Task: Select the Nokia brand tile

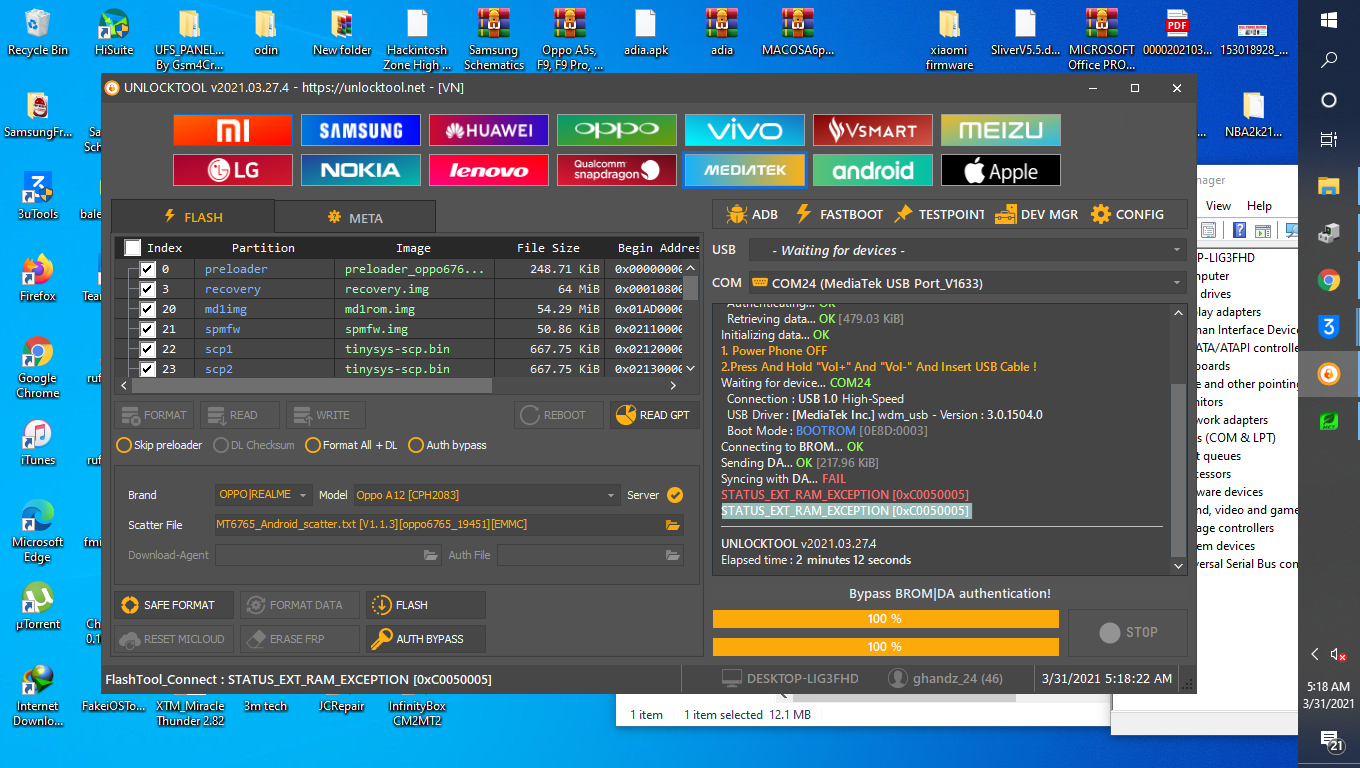Action: 360,170
